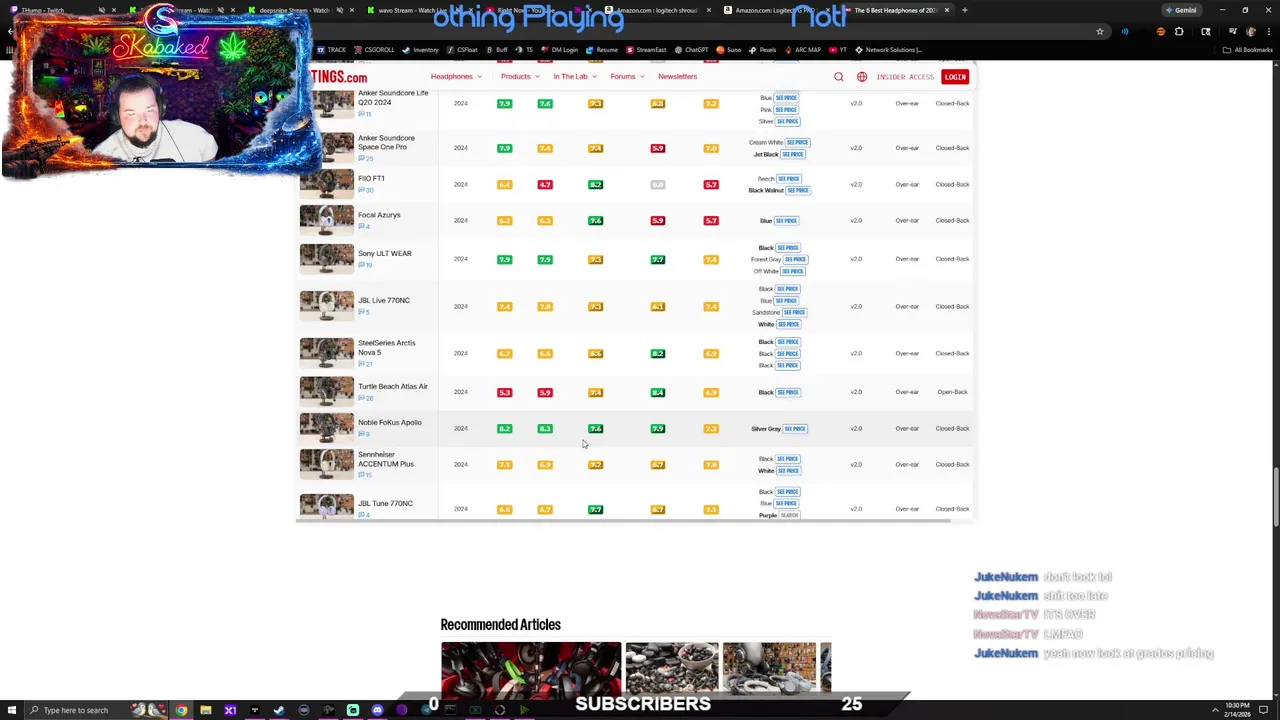The image size is (1280, 720).
Task: Open the Suno bookmark
Action: click(x=729, y=50)
